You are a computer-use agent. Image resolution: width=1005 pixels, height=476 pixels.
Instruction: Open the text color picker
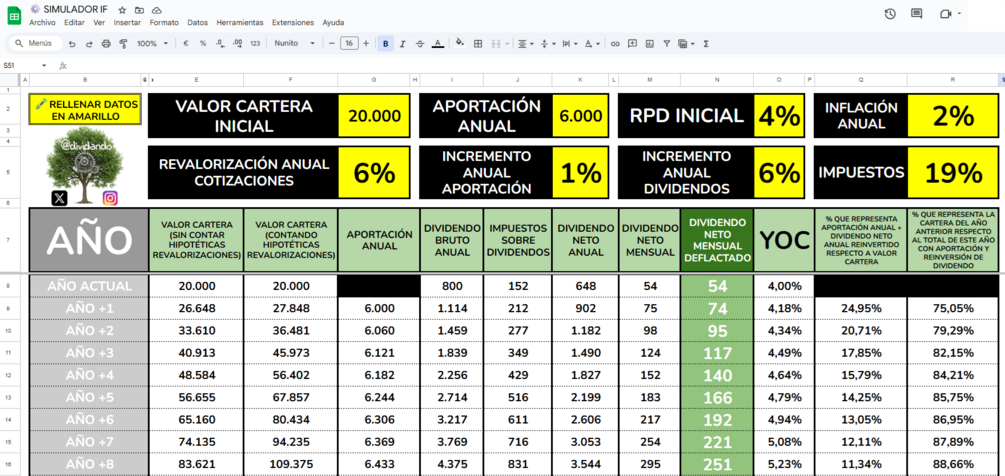coord(438,44)
